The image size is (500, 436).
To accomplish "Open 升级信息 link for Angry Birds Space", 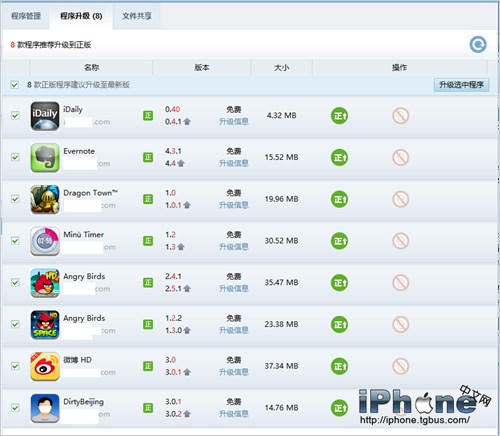I will click(234, 330).
